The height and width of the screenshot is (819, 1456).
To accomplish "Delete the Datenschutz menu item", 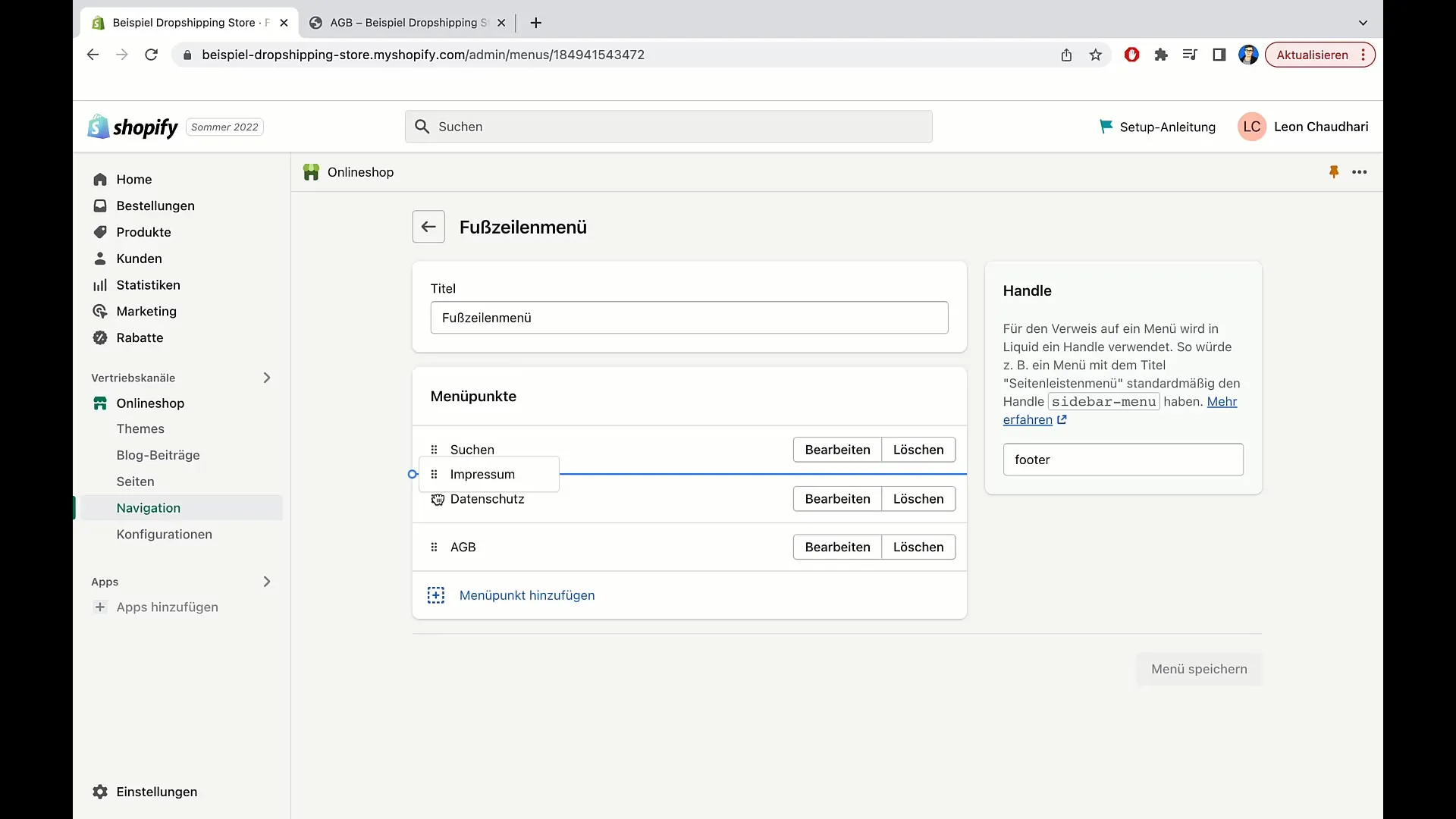I will [918, 499].
